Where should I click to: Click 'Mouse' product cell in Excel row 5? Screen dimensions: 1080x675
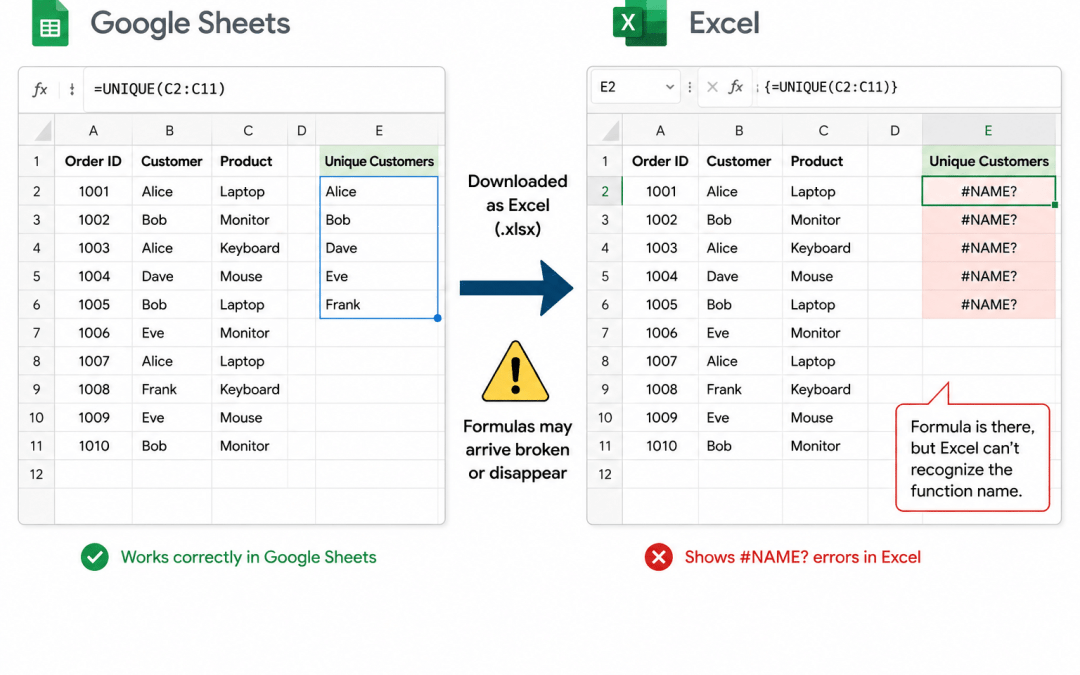coord(823,276)
